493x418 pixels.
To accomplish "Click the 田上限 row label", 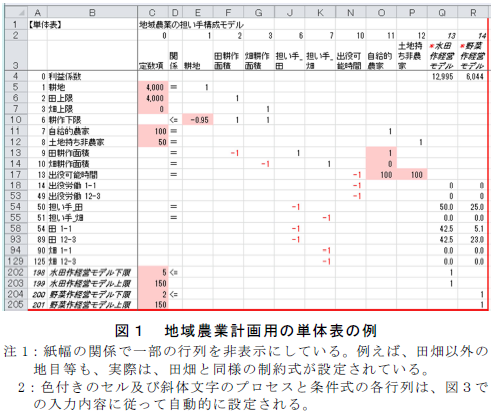I will [61, 98].
